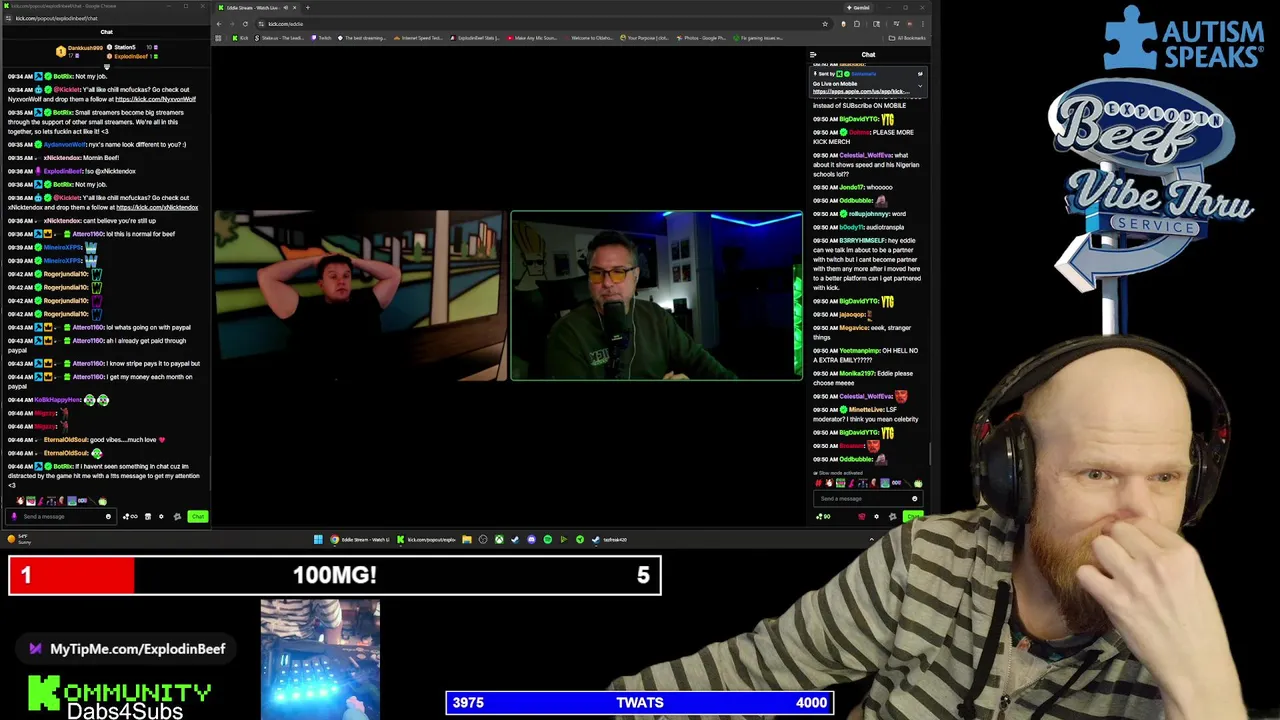Go forward in the main browser

[232, 24]
